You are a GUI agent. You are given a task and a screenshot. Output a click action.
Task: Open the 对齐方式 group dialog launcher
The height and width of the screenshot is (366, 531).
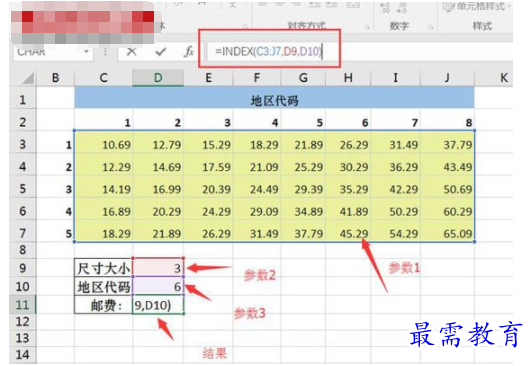tap(367, 26)
